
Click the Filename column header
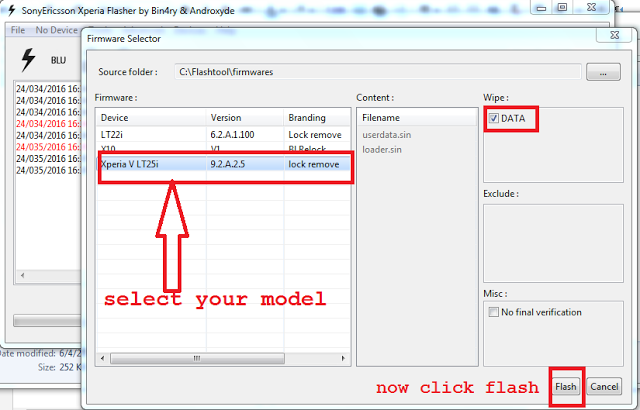click(417, 117)
